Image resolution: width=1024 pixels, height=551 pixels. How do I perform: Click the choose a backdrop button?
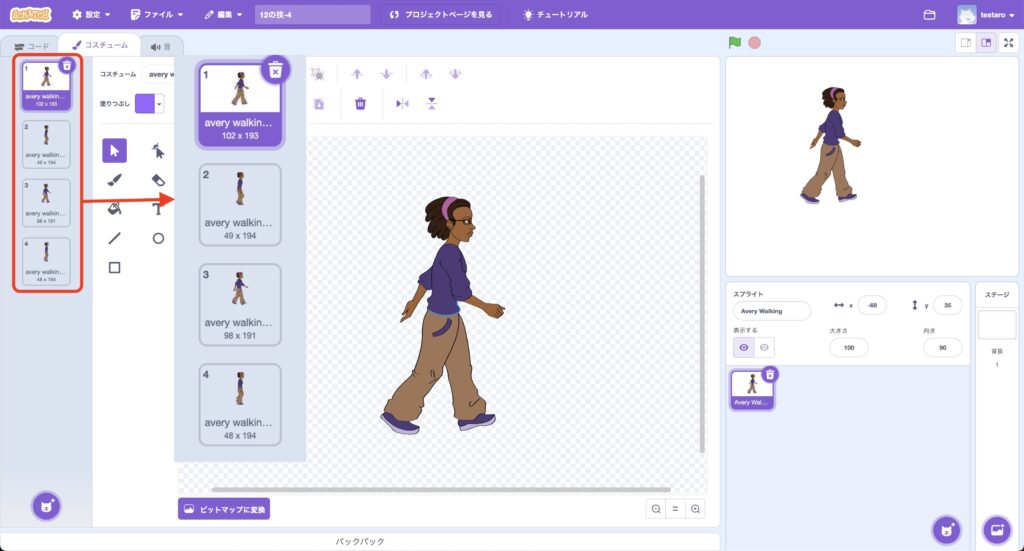click(997, 529)
